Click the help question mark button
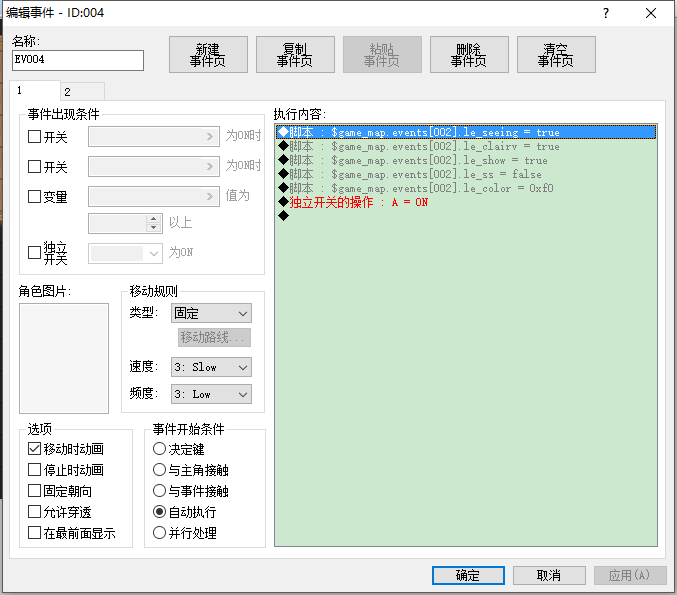Screen dimensions: 677x595 [606, 13]
